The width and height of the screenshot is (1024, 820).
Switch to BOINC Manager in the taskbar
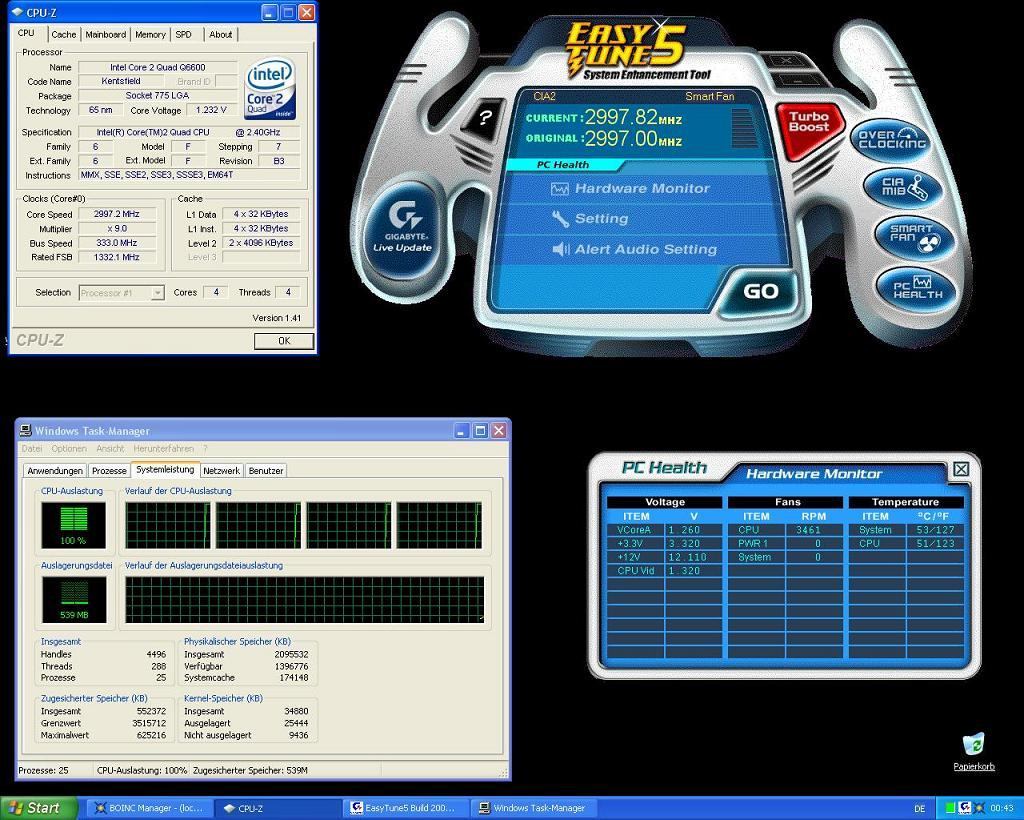point(149,808)
